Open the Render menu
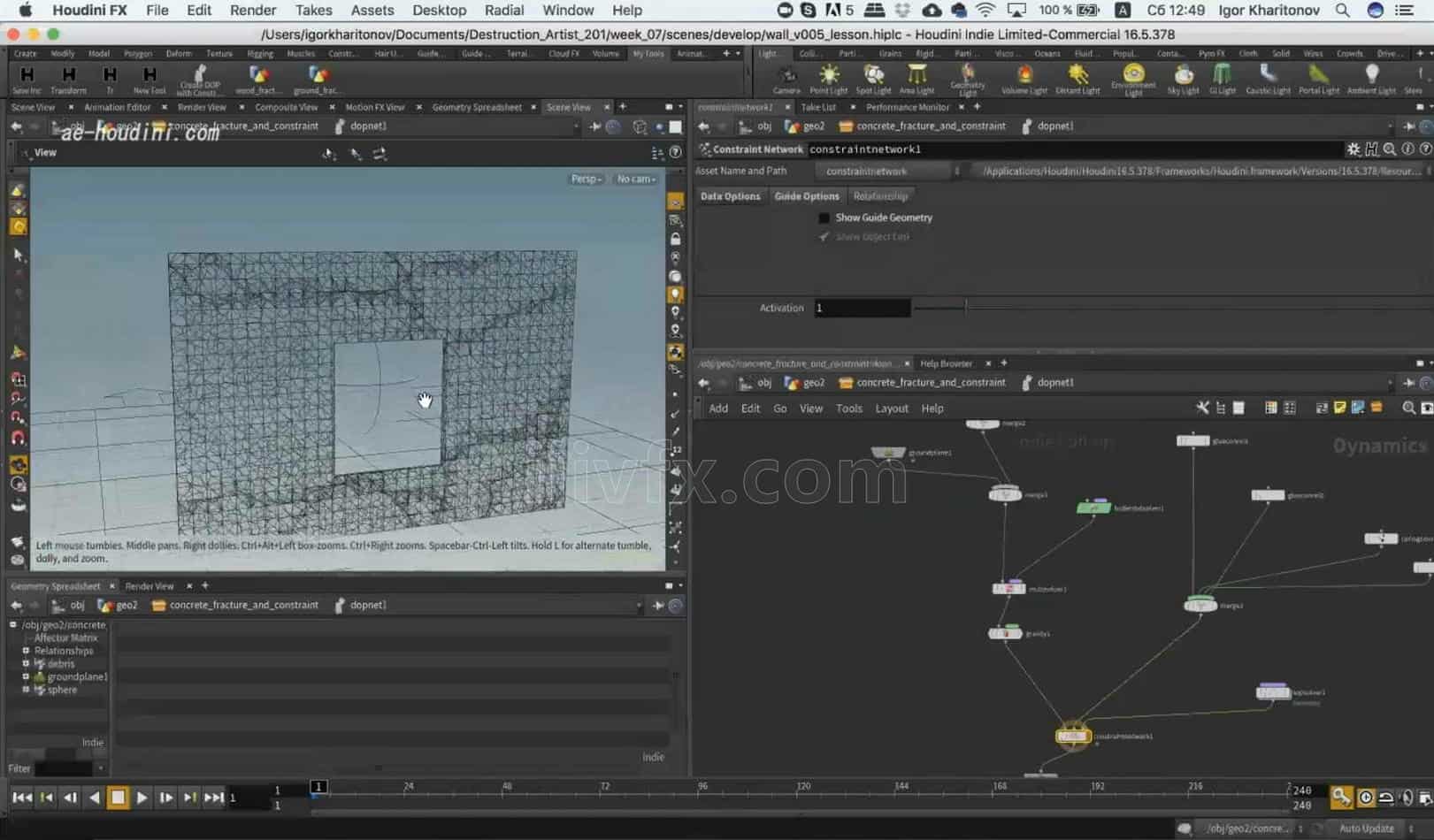 click(253, 11)
